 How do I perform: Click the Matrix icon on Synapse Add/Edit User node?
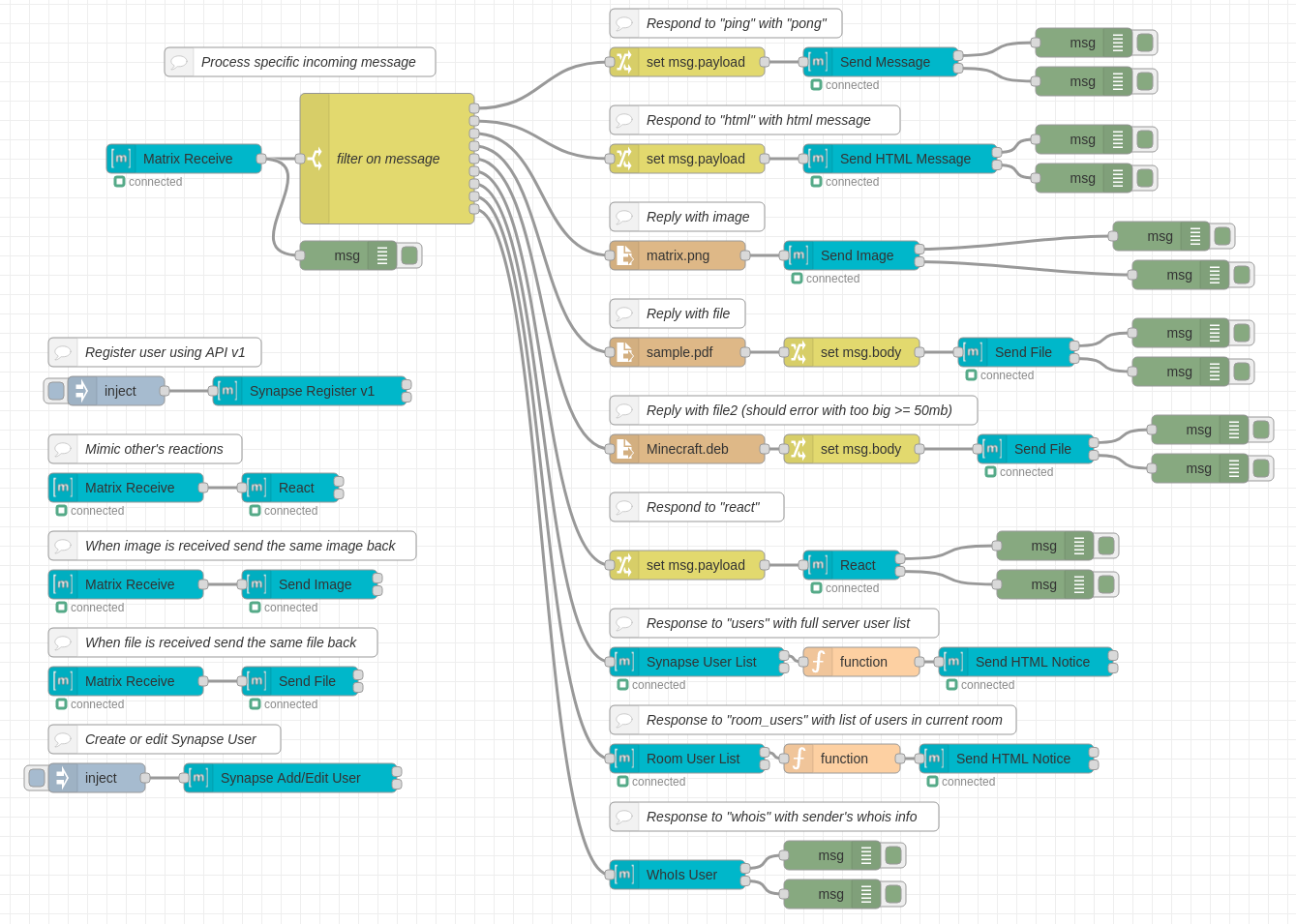click(x=199, y=778)
